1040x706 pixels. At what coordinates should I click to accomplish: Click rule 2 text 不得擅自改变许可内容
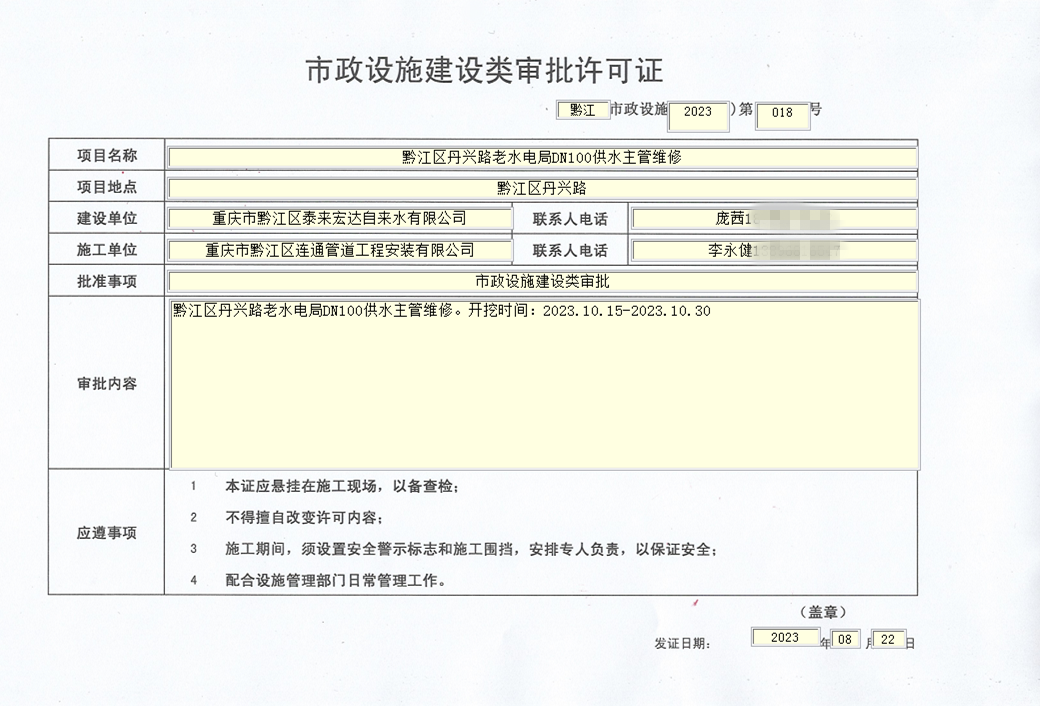[x=304, y=518]
